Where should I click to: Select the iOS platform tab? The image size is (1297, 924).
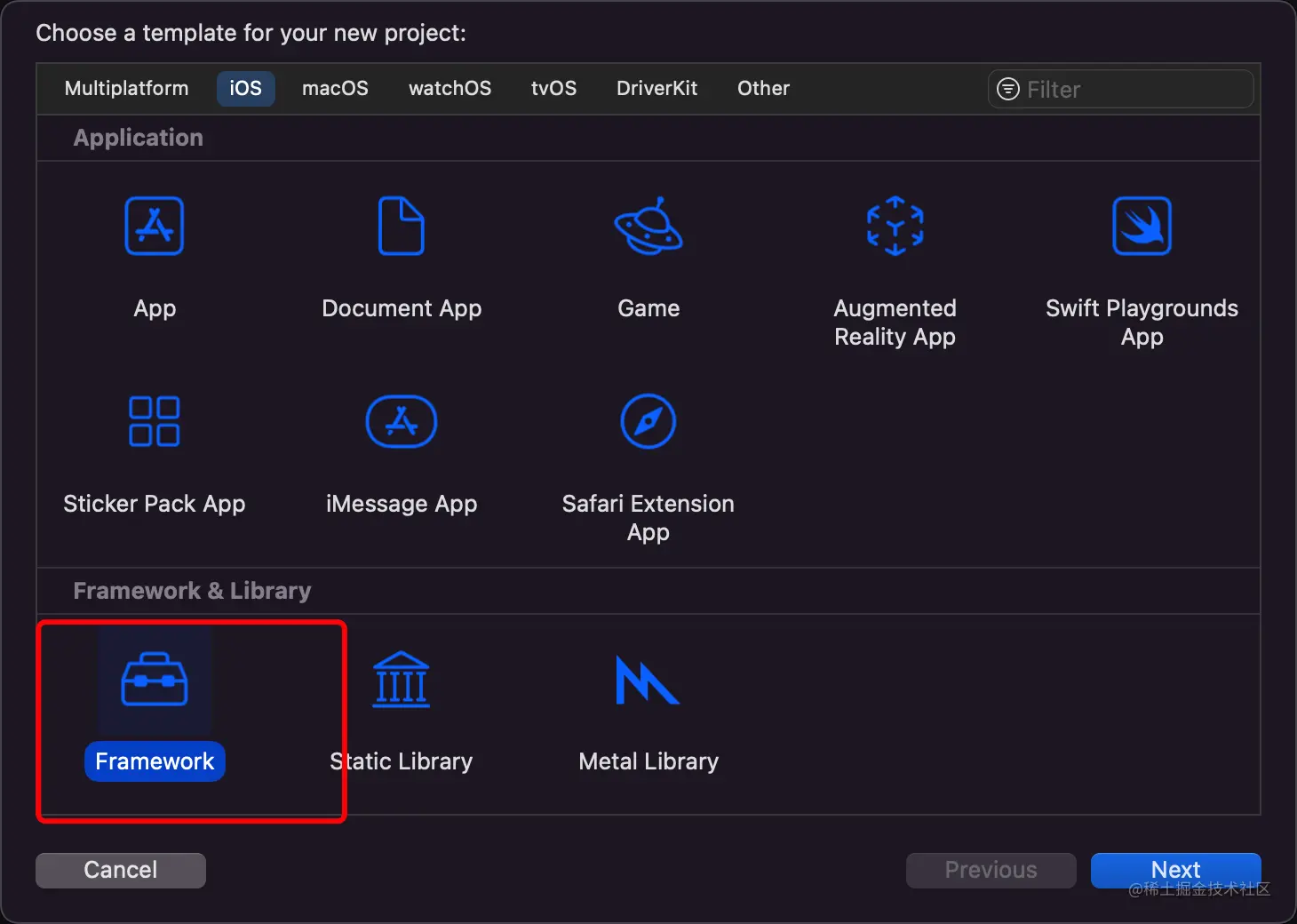point(246,88)
